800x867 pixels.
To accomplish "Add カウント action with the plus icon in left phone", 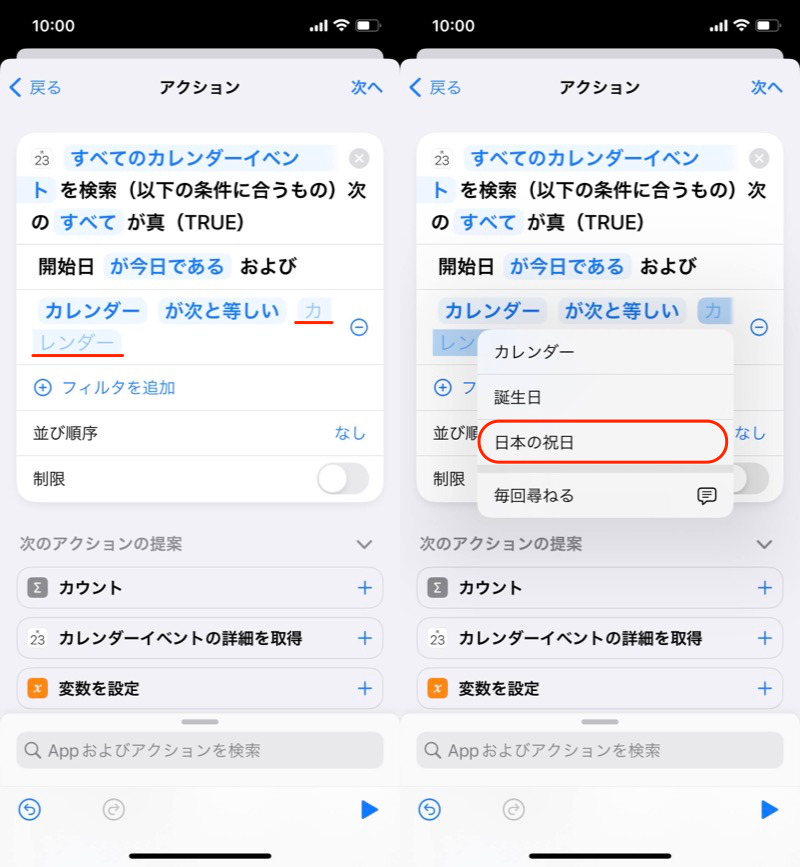I will pos(364,587).
